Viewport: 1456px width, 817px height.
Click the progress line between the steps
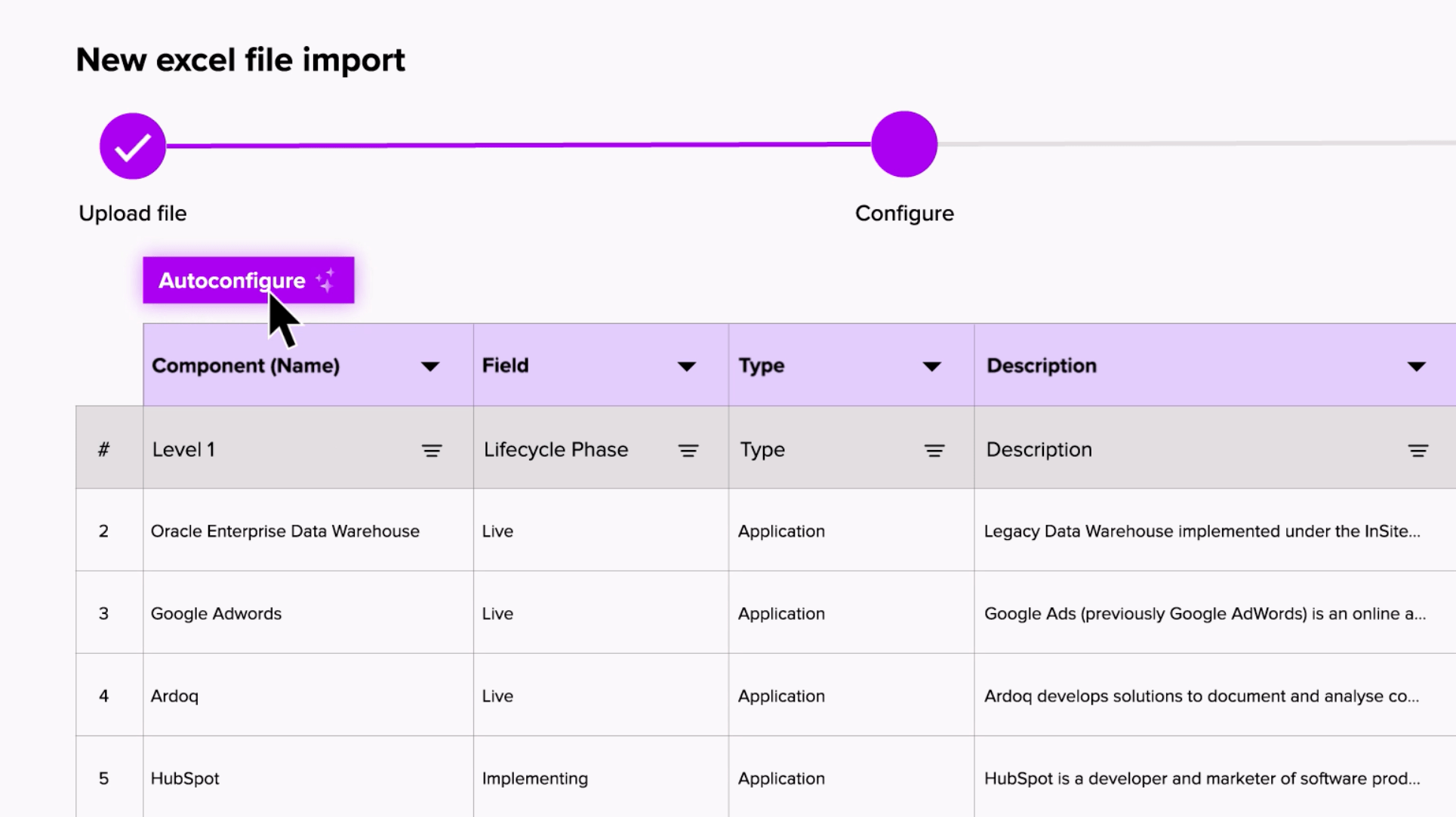(x=521, y=144)
